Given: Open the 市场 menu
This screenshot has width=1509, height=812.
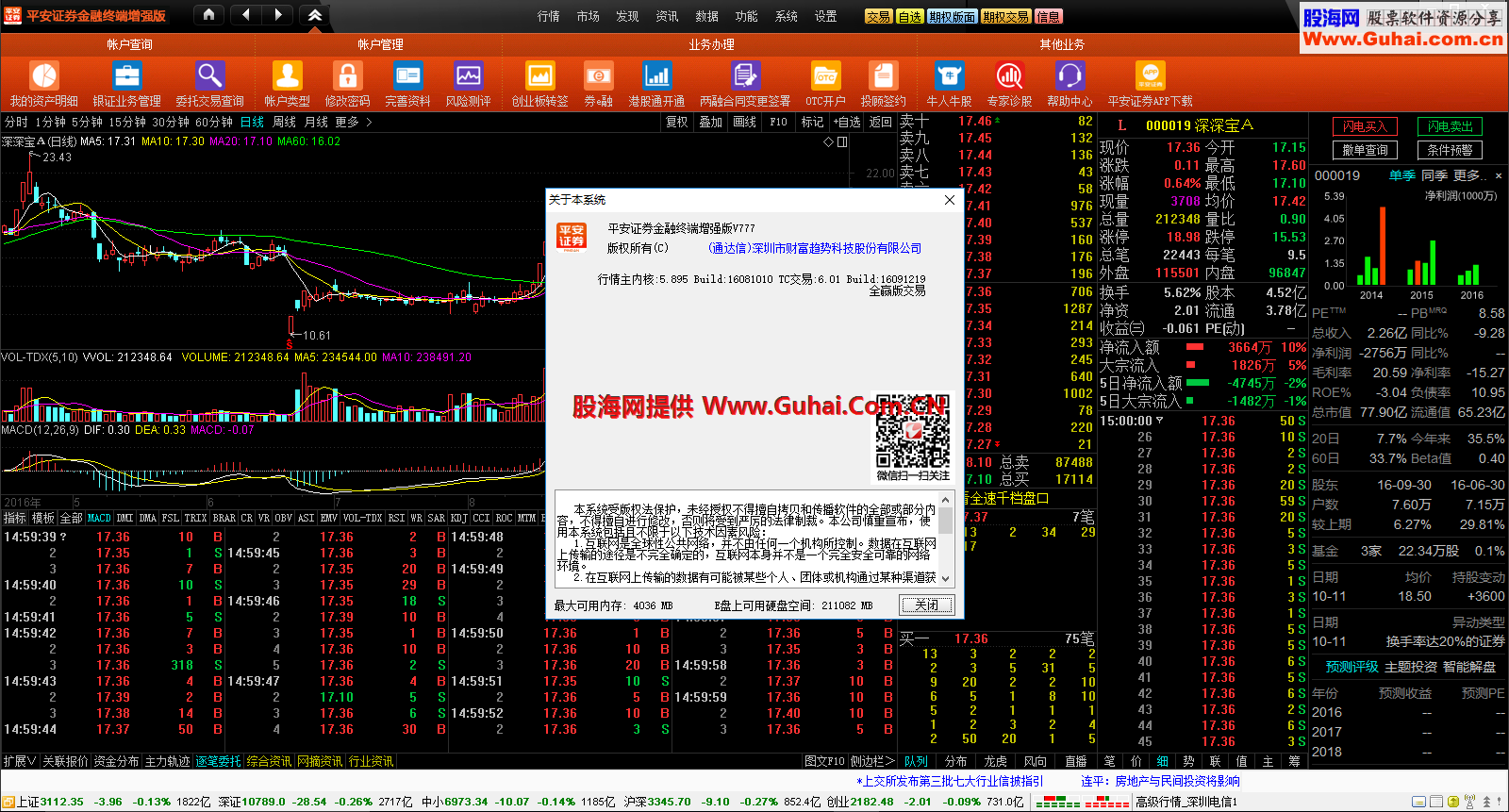Looking at the screenshot, I should pos(588,16).
